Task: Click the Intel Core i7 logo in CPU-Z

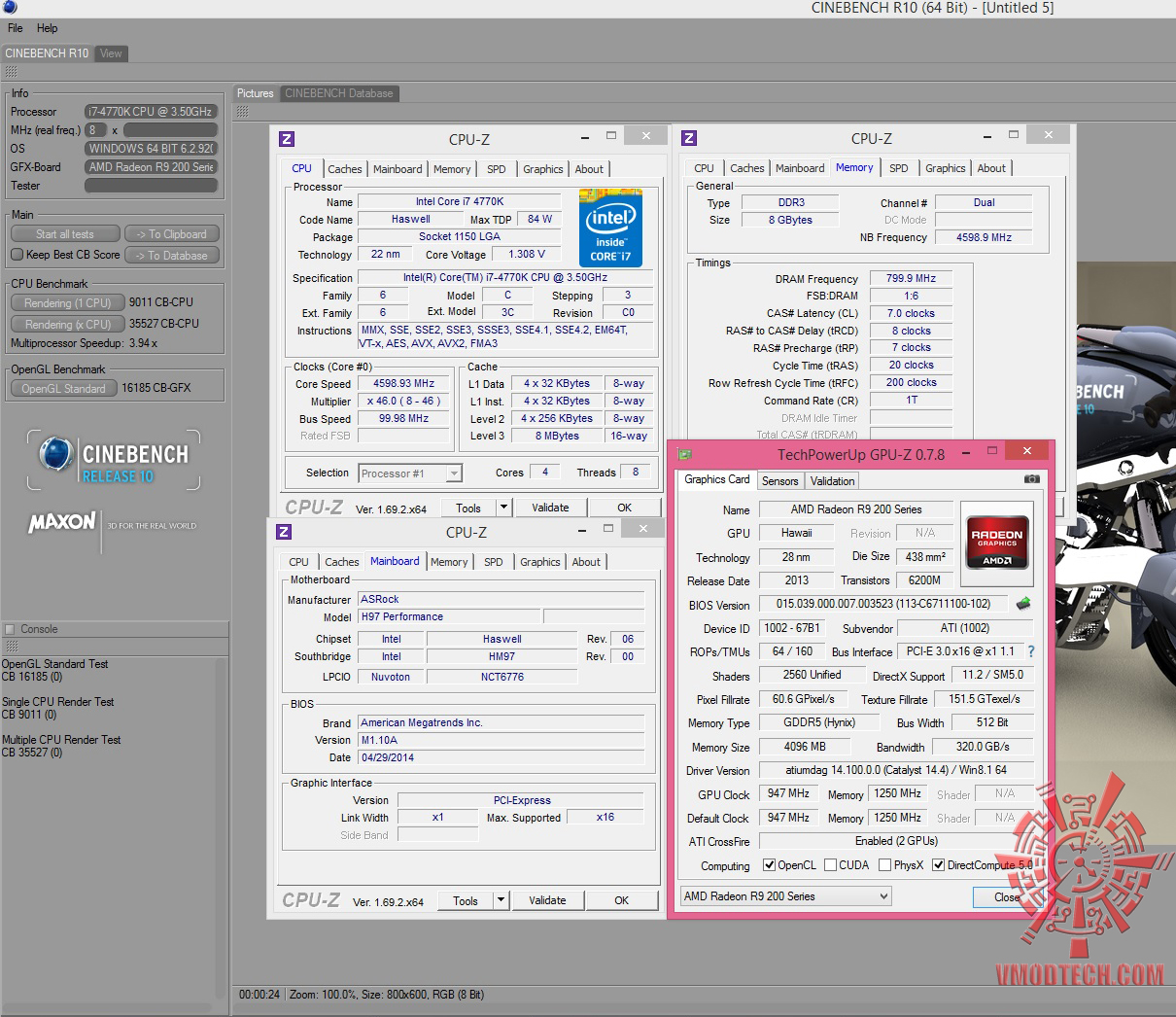Action: coord(610,228)
